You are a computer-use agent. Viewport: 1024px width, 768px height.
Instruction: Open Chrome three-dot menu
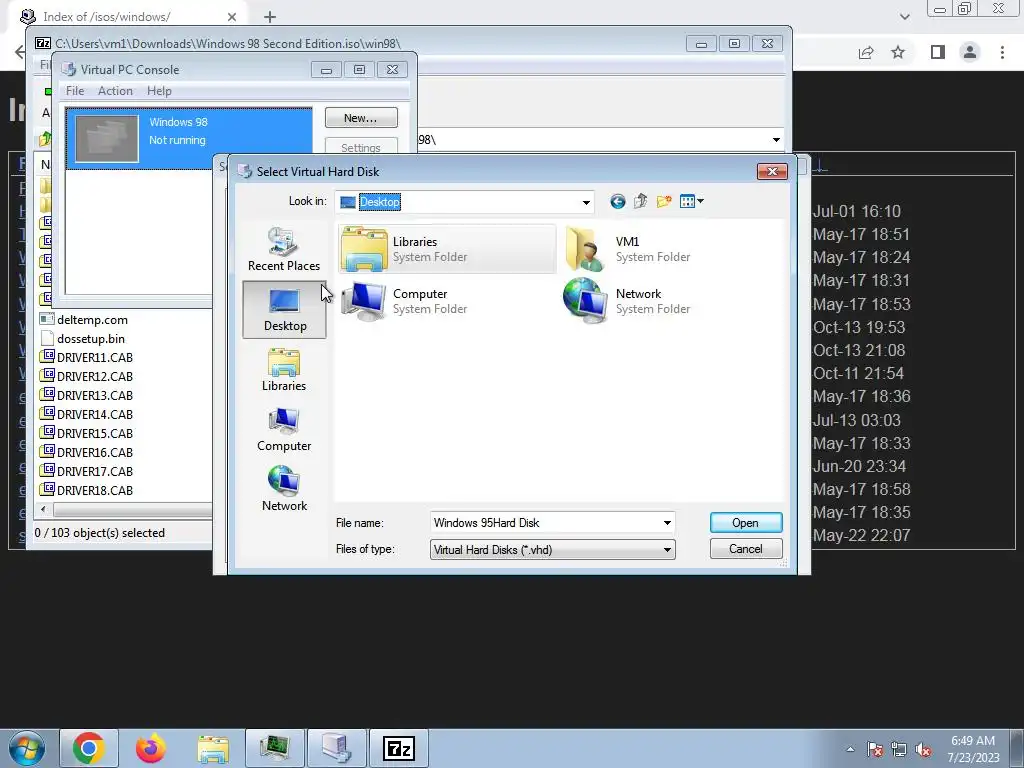pos(1002,52)
